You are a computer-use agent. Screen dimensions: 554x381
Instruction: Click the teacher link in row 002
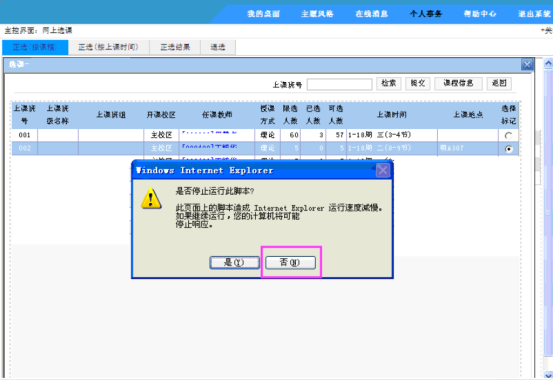209,146
